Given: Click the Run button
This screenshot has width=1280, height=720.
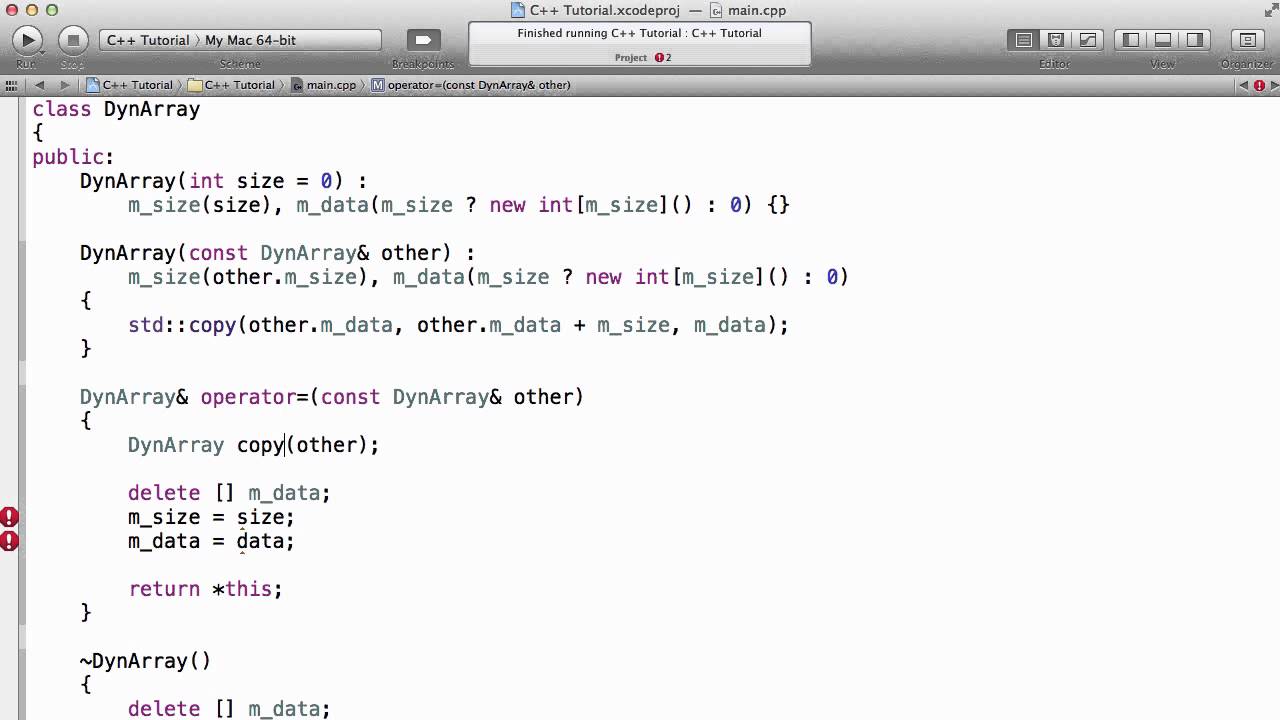Looking at the screenshot, I should pos(27,40).
